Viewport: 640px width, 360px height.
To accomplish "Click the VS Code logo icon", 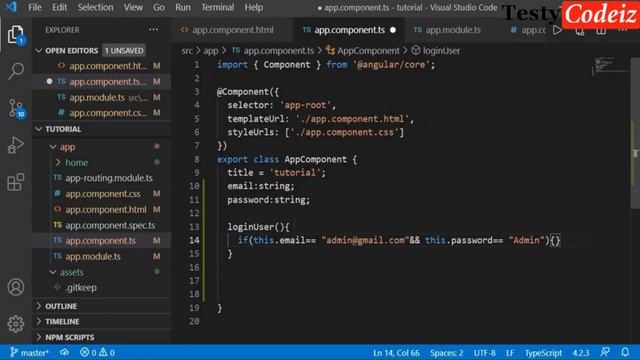I will tap(11, 7).
